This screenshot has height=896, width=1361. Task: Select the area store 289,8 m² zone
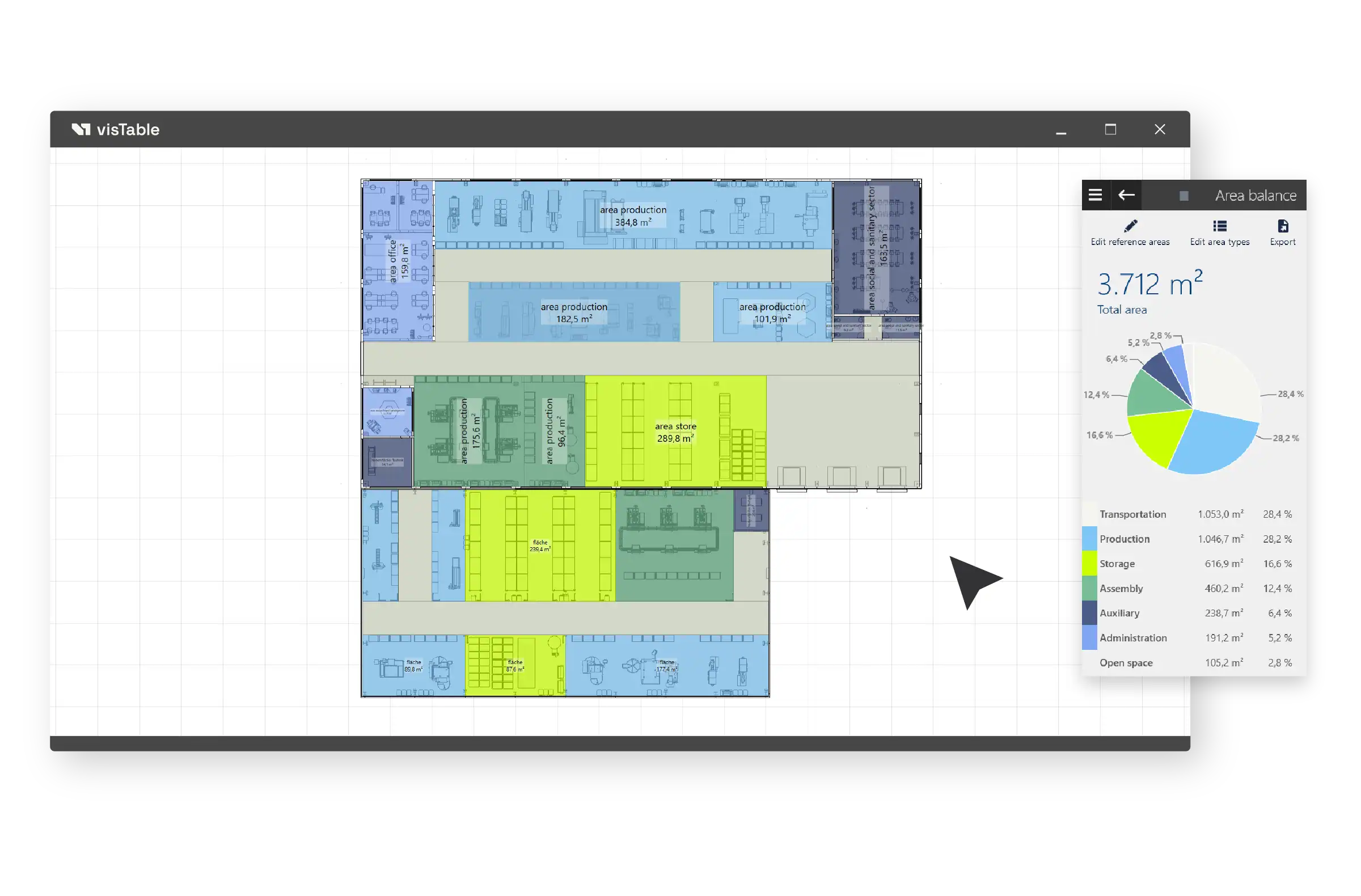(x=675, y=432)
